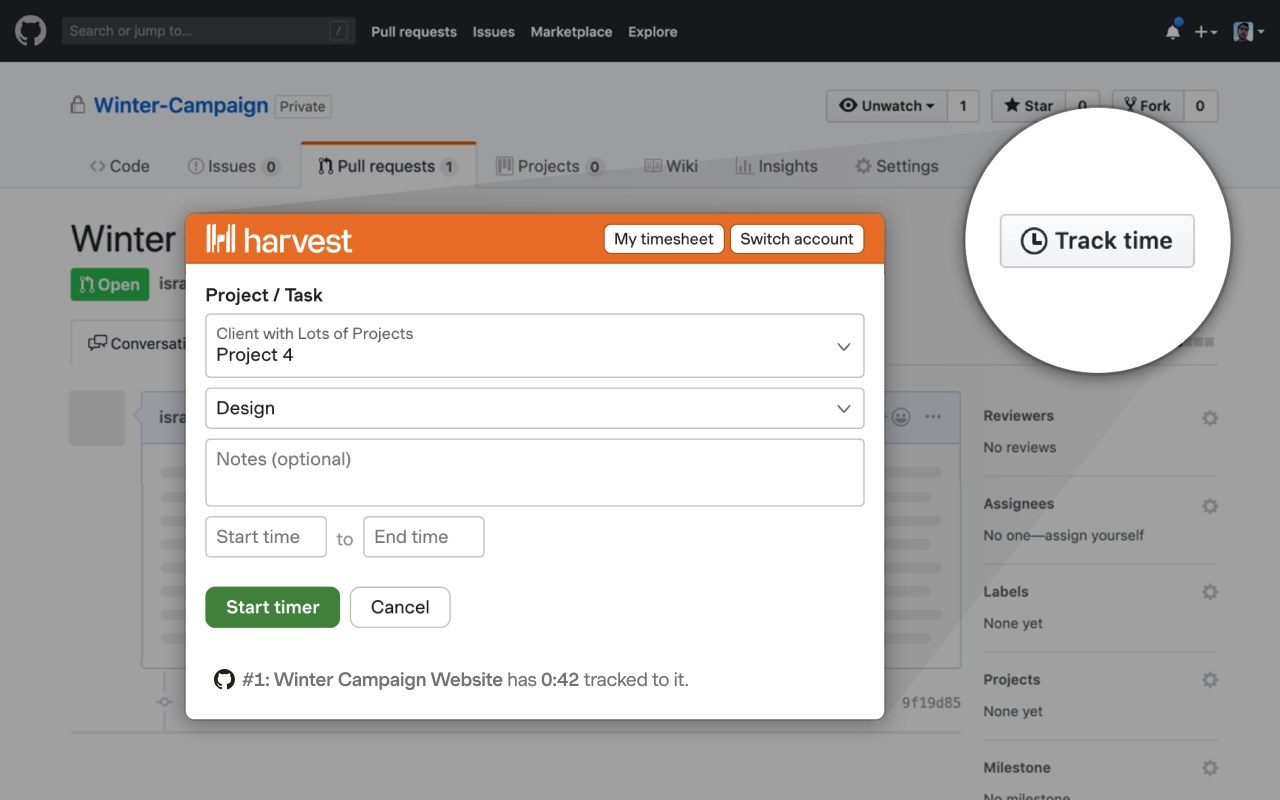The height and width of the screenshot is (800, 1280).
Task: Open the Labels gear settings
Action: click(x=1210, y=592)
